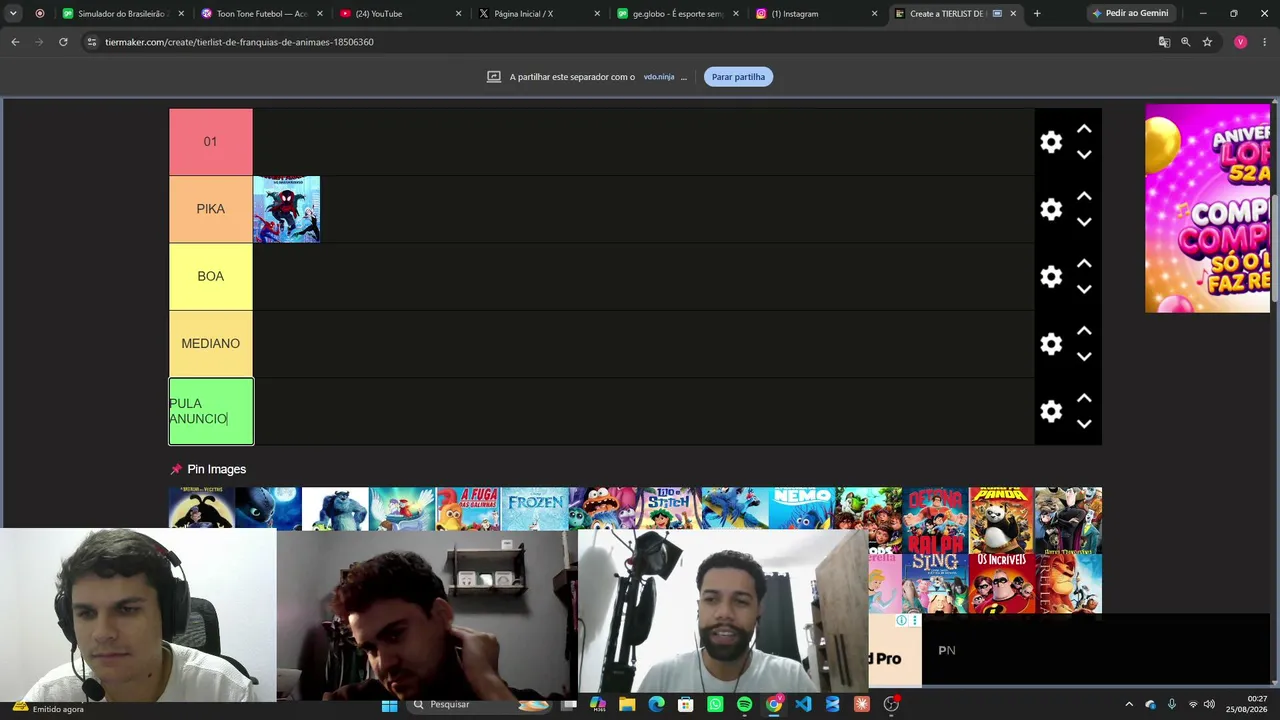Click the Pin Images label
This screenshot has height=720, width=1280.
216,469
